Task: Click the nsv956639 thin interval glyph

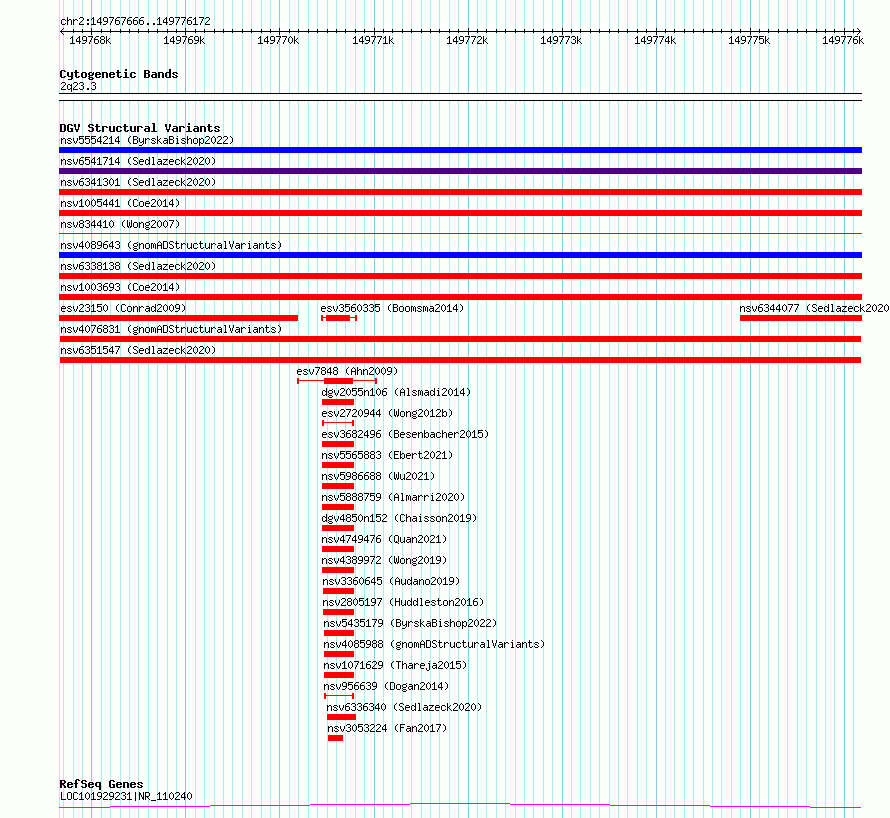Action: click(x=339, y=696)
